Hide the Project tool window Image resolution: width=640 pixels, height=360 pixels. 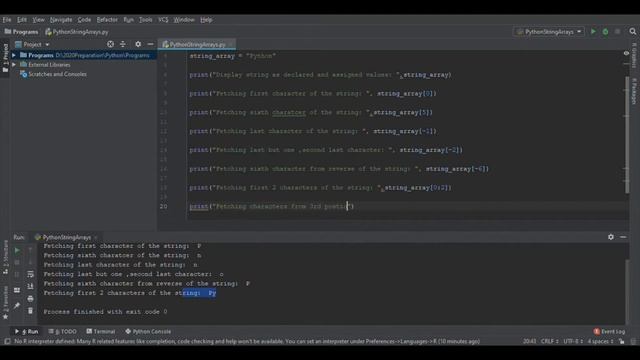click(x=150, y=44)
